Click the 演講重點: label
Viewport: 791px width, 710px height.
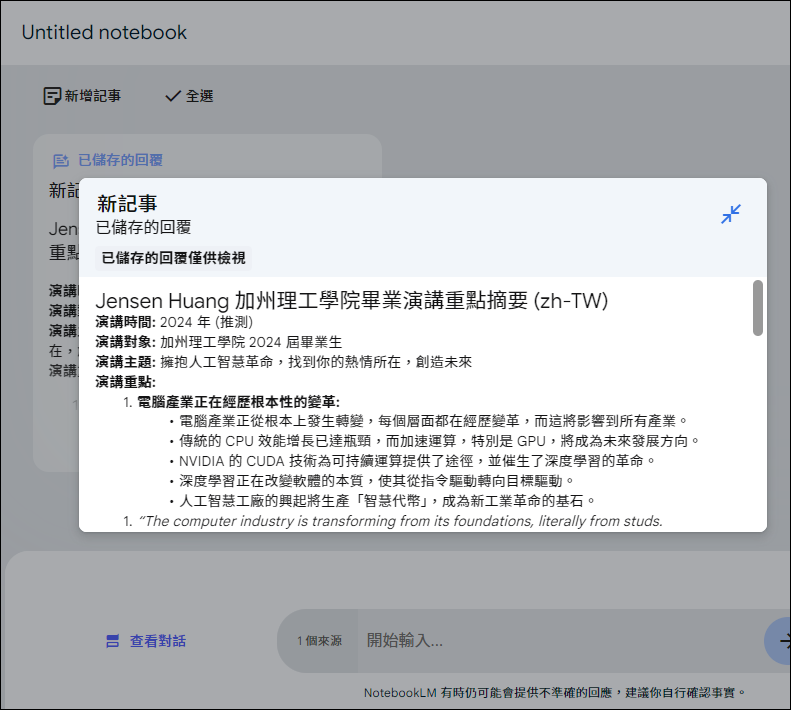tap(126, 382)
